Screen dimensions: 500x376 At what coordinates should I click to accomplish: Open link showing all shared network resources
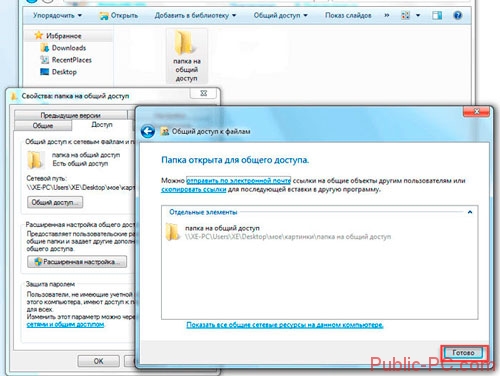tap(285, 325)
